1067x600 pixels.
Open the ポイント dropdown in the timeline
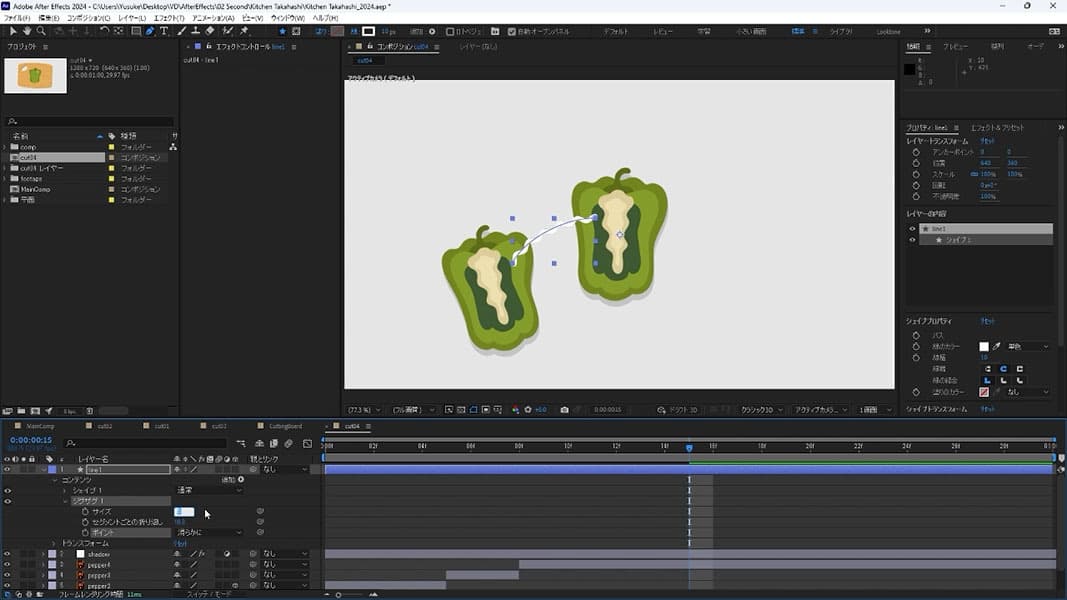[x=209, y=533]
